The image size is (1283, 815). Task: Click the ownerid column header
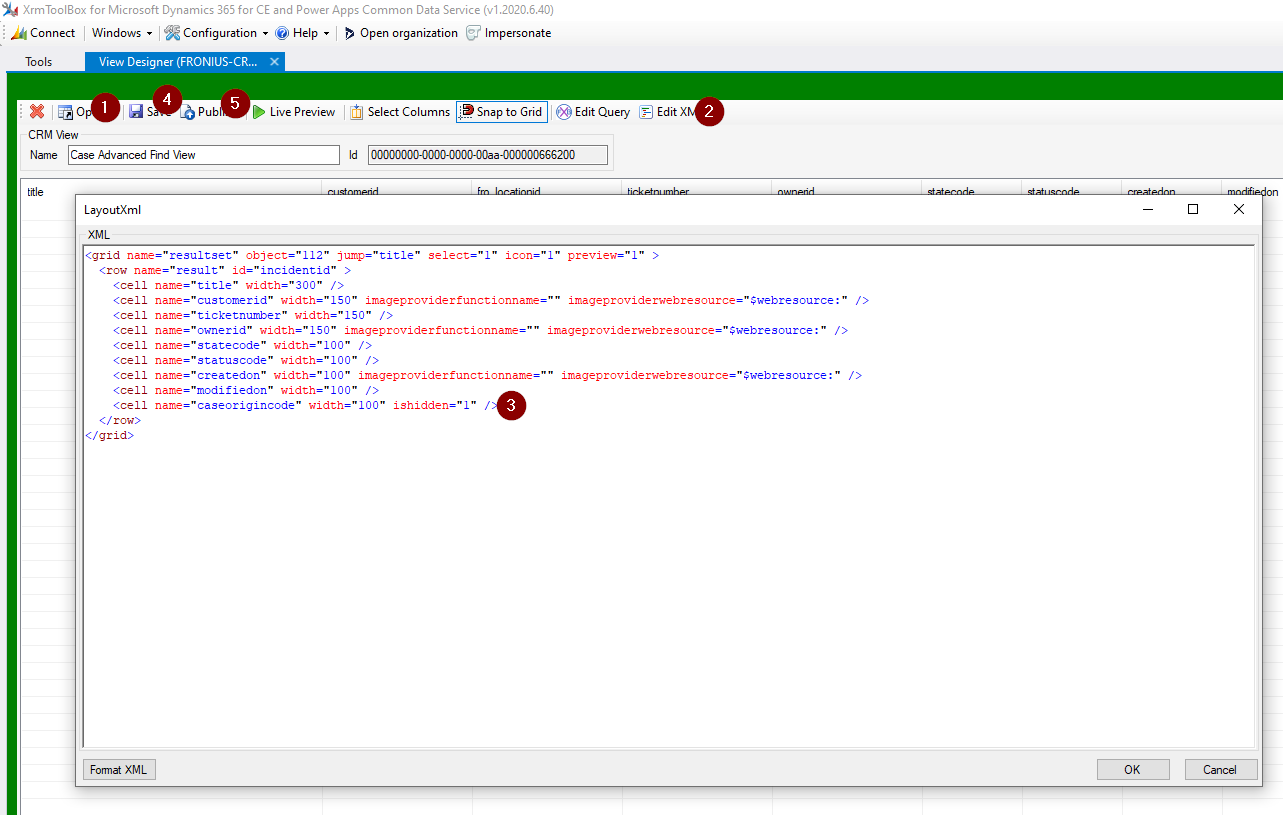coord(847,190)
